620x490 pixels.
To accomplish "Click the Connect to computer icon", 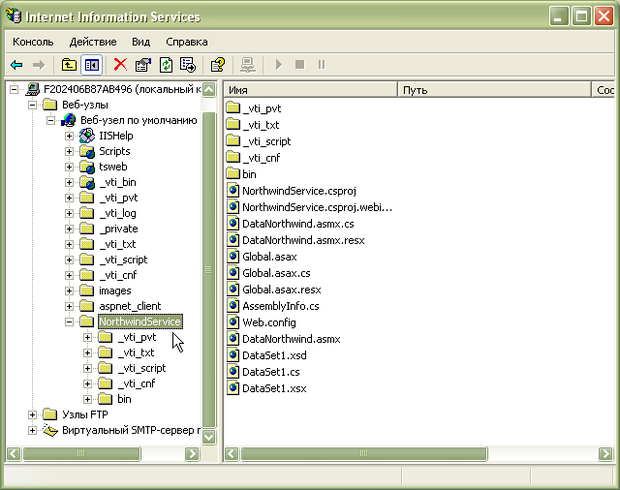I will (248, 64).
